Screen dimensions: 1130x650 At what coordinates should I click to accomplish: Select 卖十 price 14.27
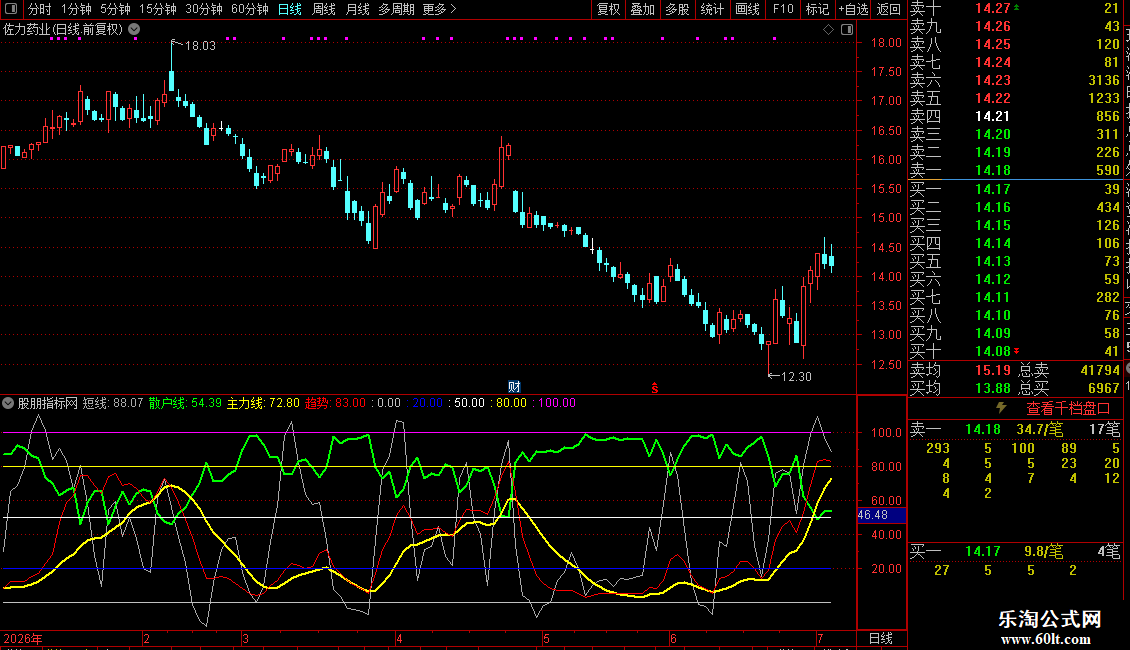click(x=992, y=8)
